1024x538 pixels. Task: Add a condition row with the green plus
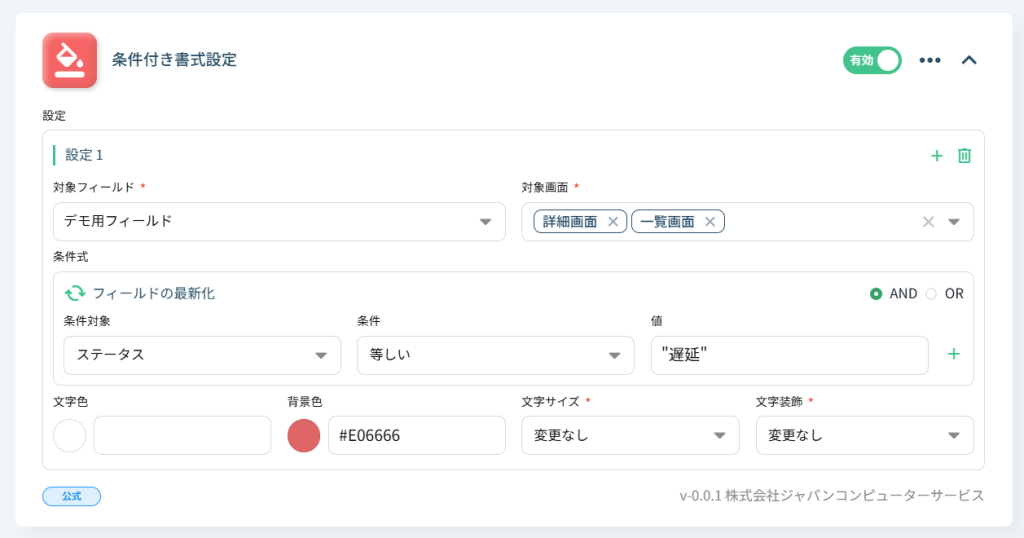coord(953,354)
